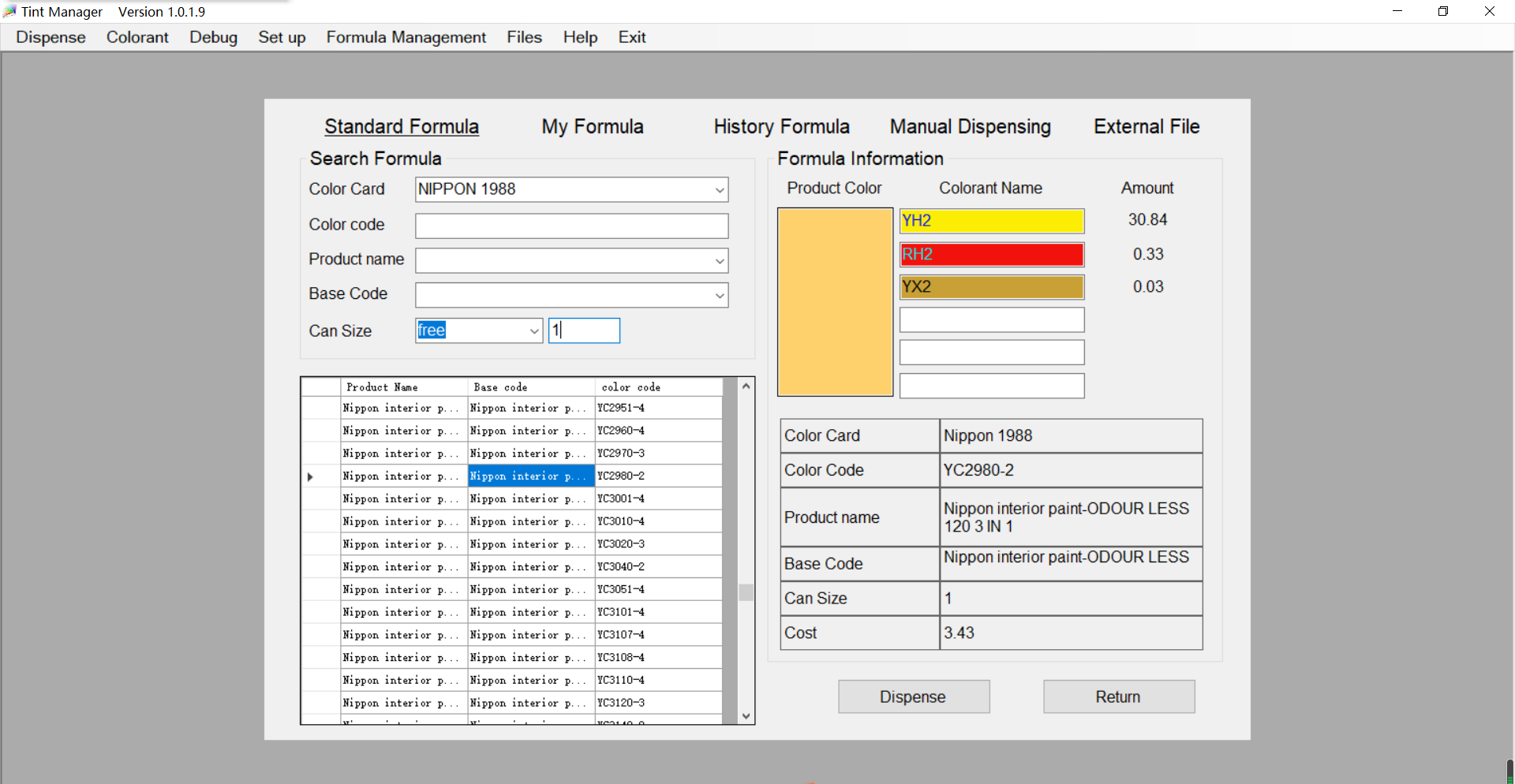Open the Debug menu
Viewport: 1515px width, 784px height.
213,37
